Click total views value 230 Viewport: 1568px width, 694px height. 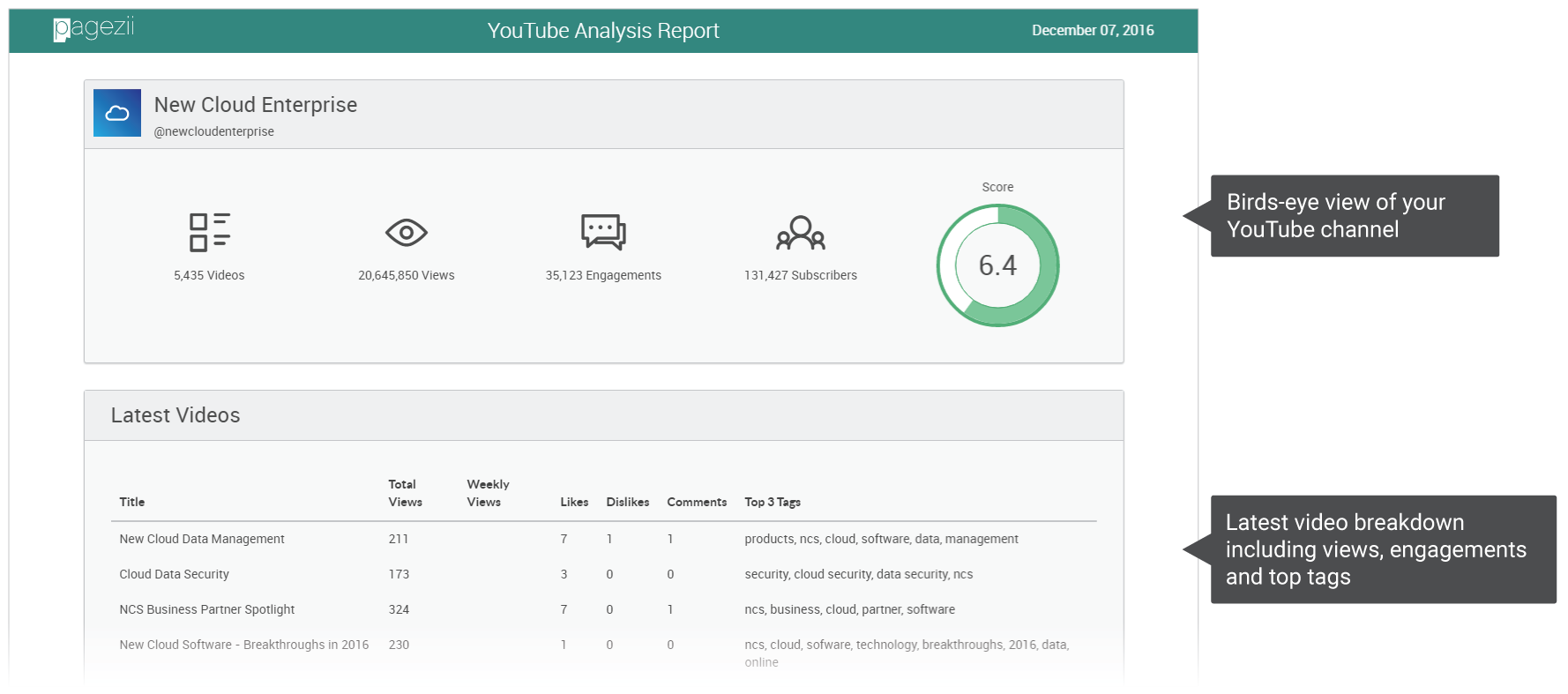pyautogui.click(x=399, y=645)
